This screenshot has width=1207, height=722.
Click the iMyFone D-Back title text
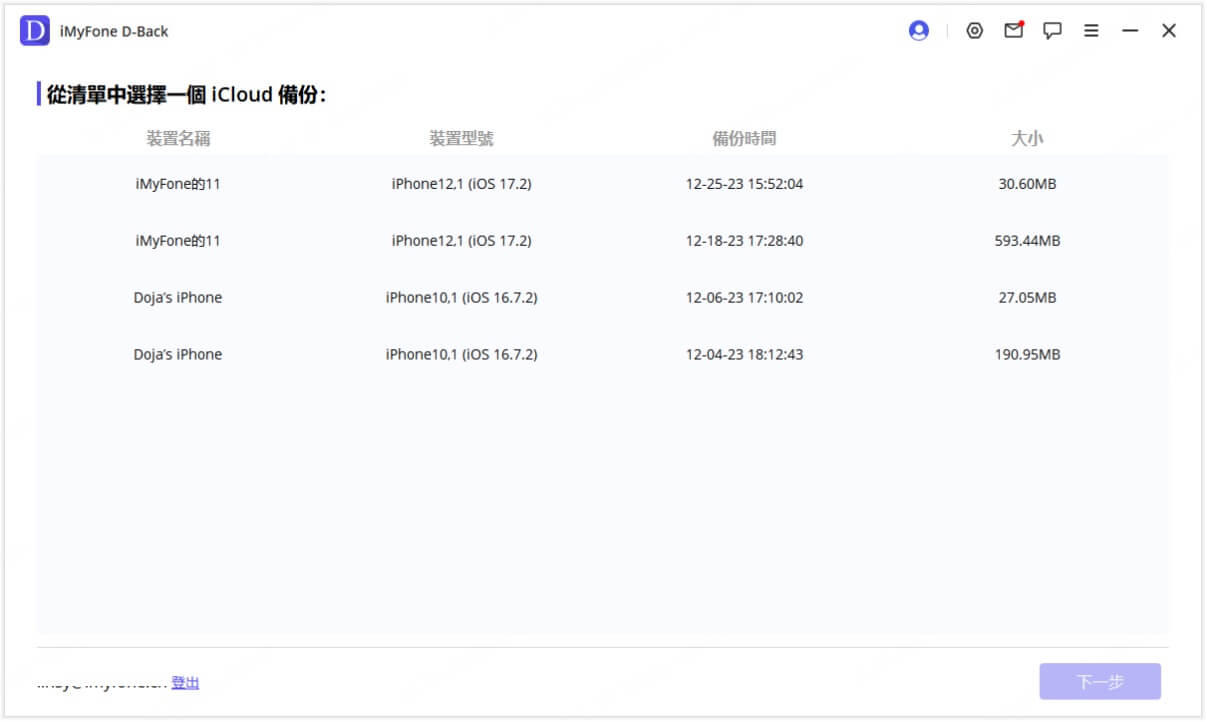[x=115, y=31]
